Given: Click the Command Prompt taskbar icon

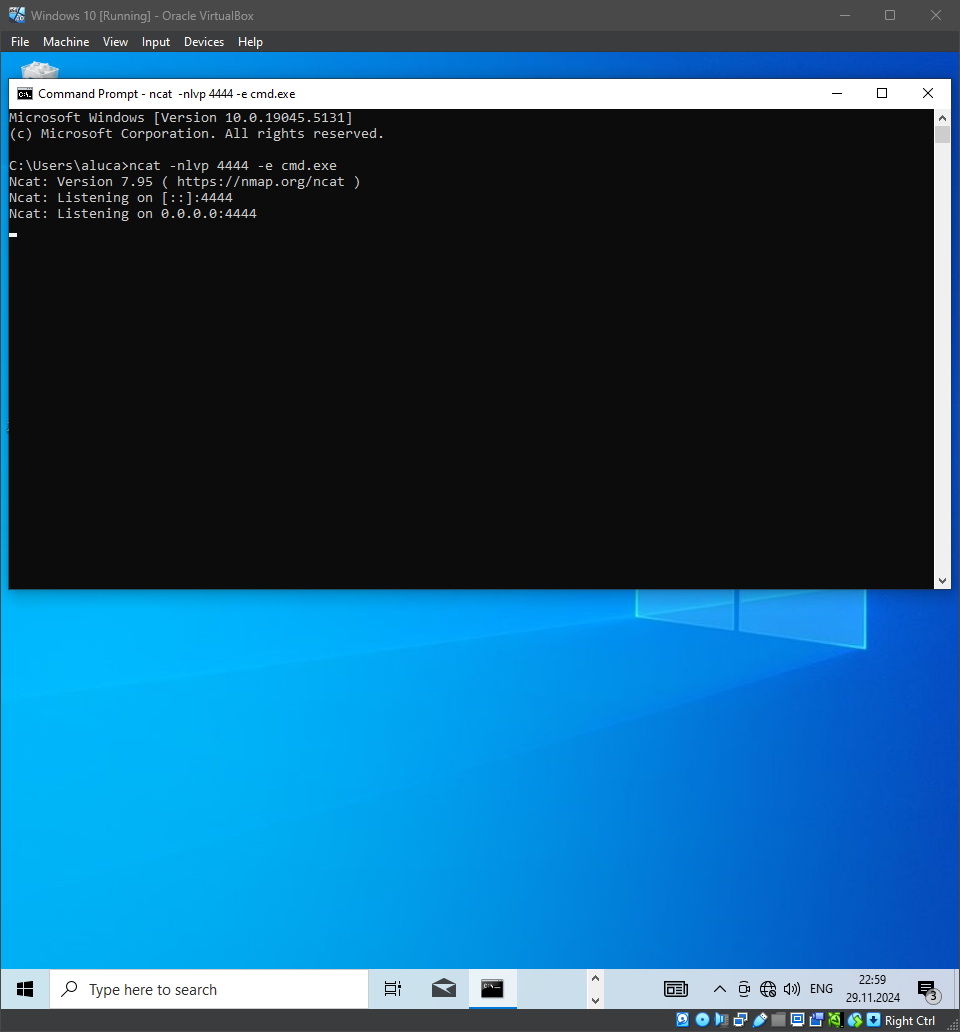Looking at the screenshot, I should click(x=492, y=989).
